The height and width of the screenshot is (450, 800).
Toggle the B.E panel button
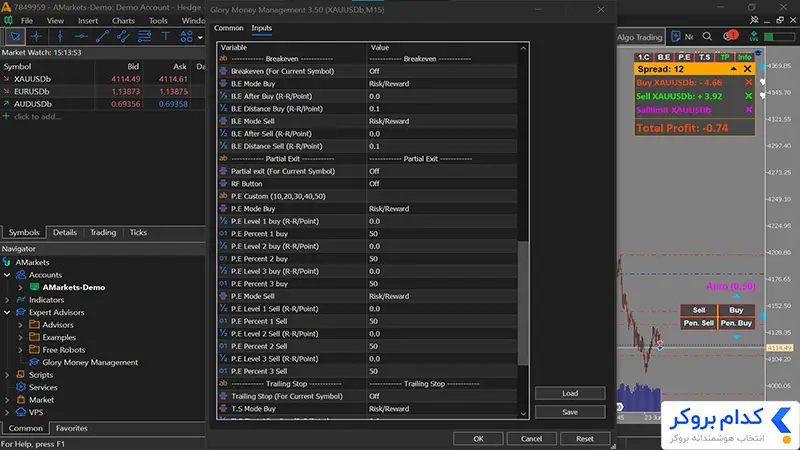point(664,57)
